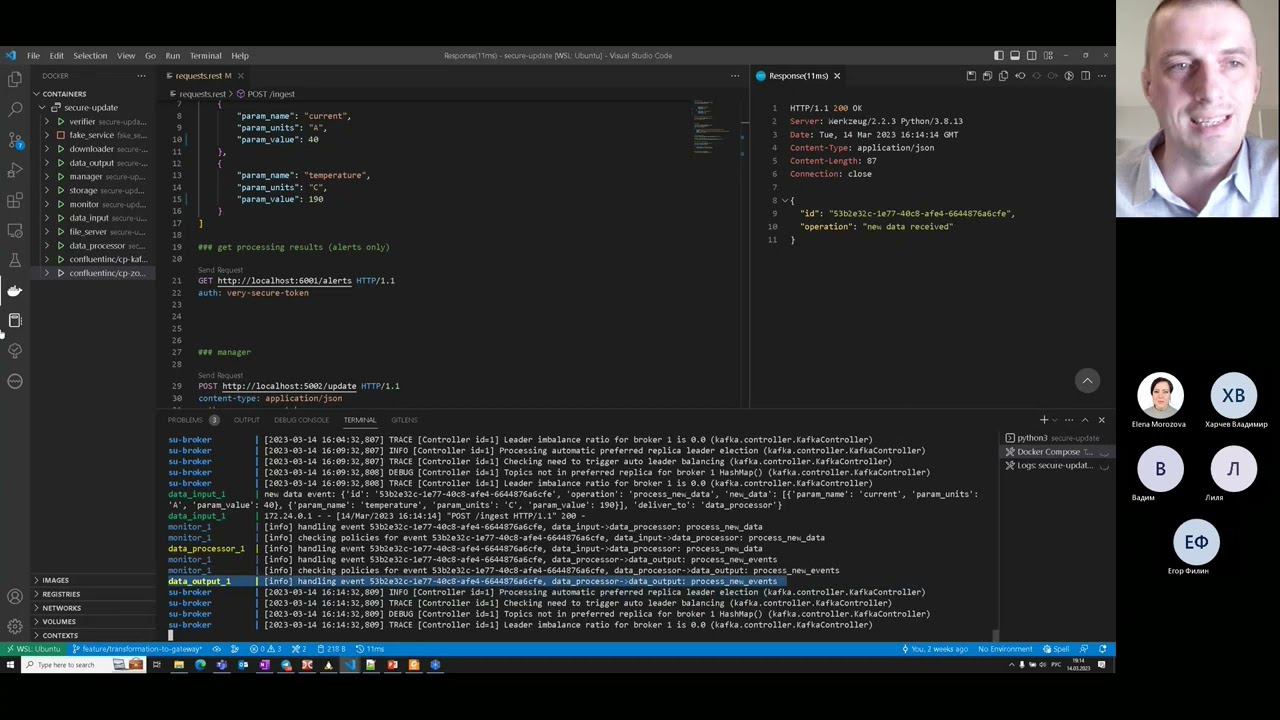
Task: Save the response using the save icon
Action: click(x=971, y=76)
